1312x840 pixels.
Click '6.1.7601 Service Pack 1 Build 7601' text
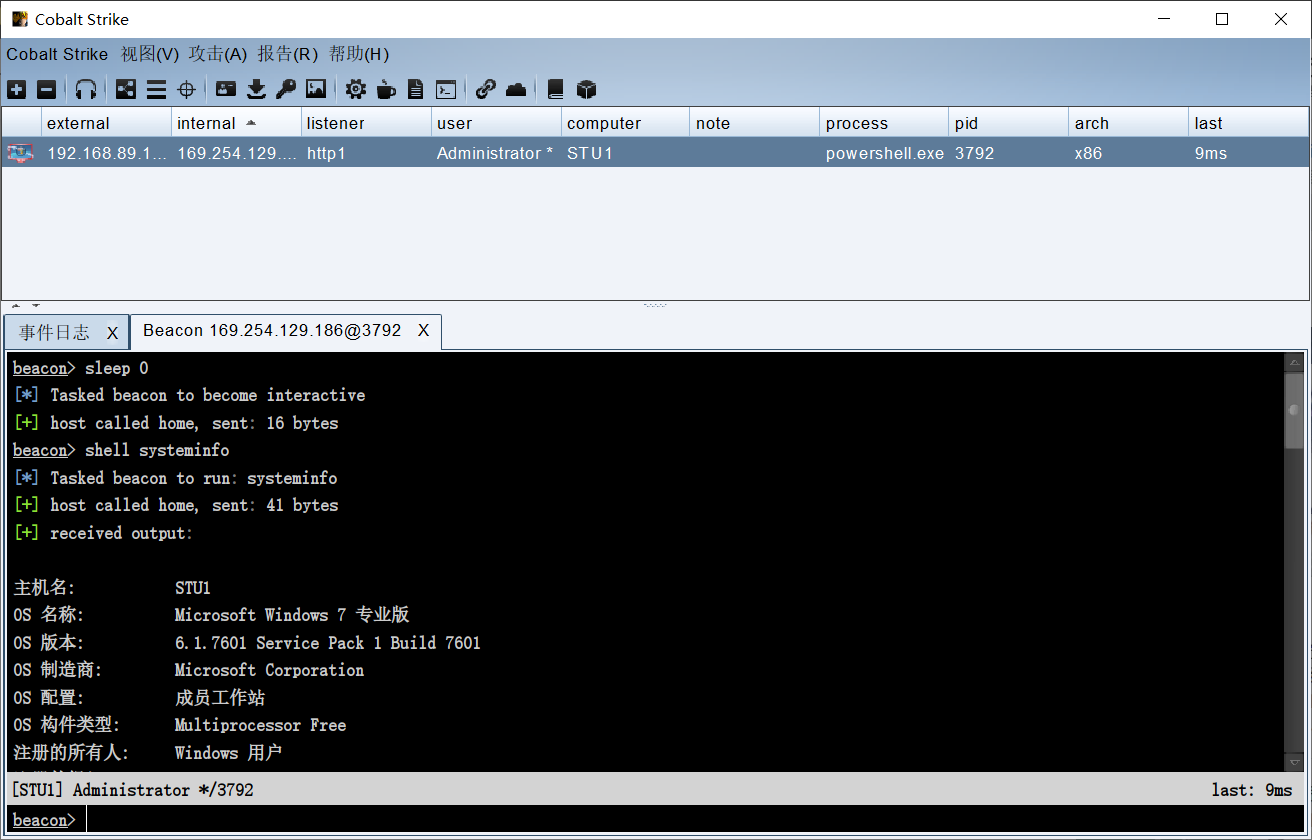328,643
